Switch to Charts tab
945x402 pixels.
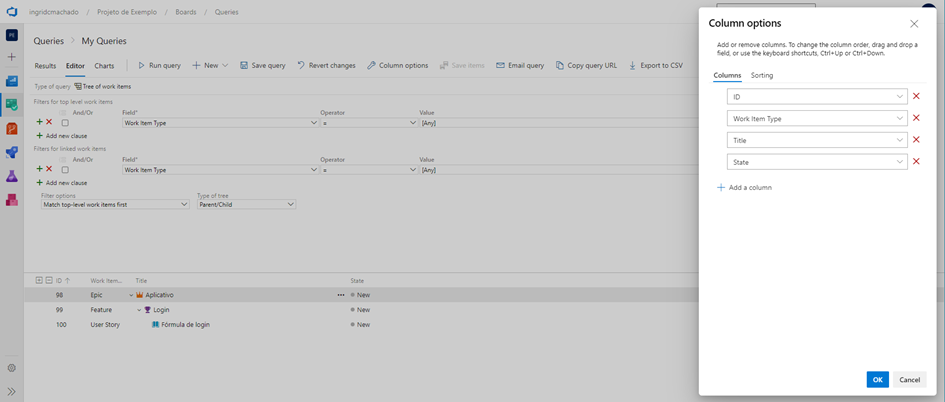(104, 65)
